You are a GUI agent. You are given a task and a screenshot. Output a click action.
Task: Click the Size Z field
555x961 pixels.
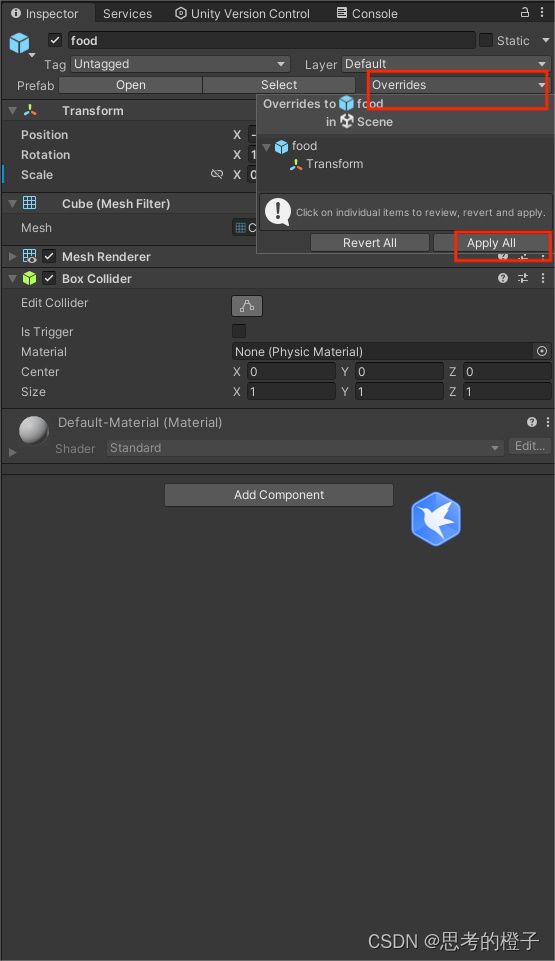(507, 392)
